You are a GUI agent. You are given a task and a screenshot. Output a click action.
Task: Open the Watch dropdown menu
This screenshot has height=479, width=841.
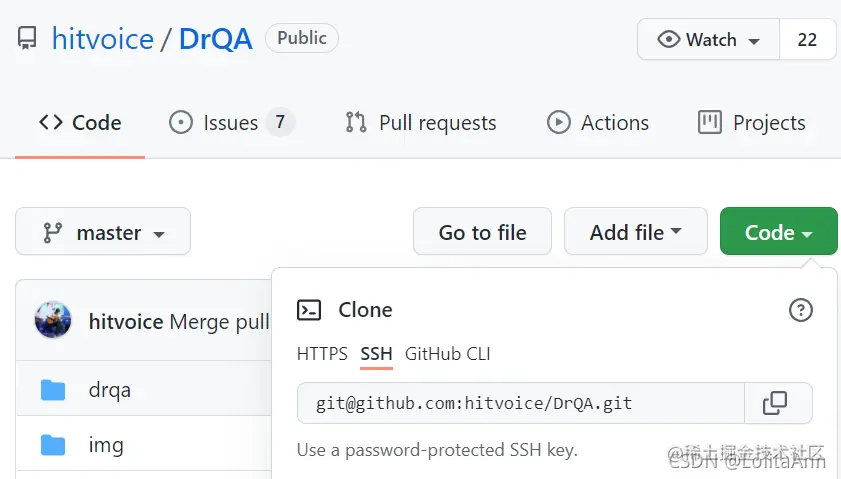click(x=708, y=40)
